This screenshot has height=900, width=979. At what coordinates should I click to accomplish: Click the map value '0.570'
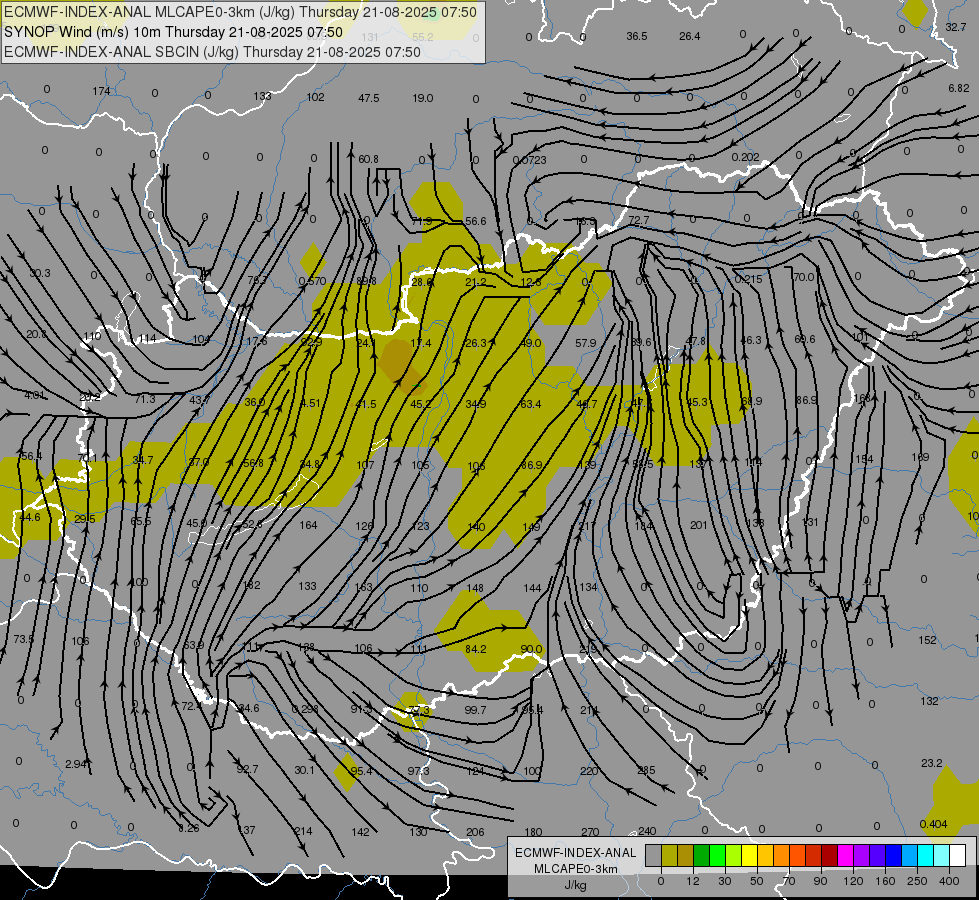click(x=312, y=281)
